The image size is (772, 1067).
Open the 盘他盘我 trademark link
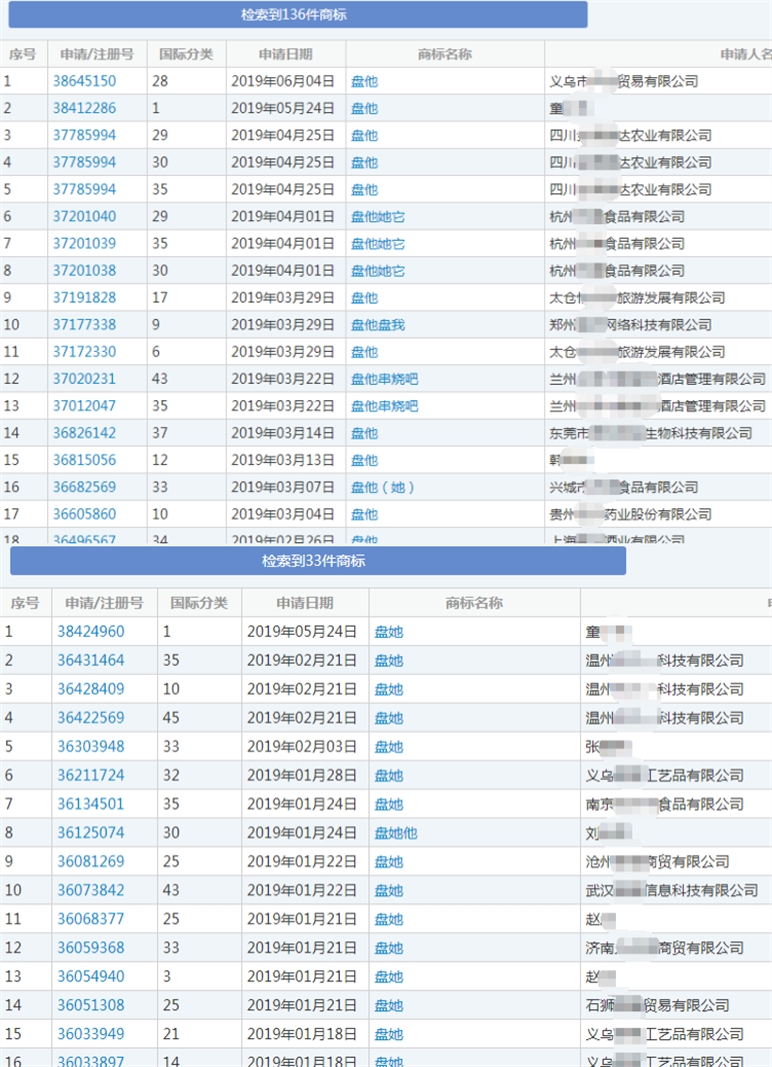378,325
